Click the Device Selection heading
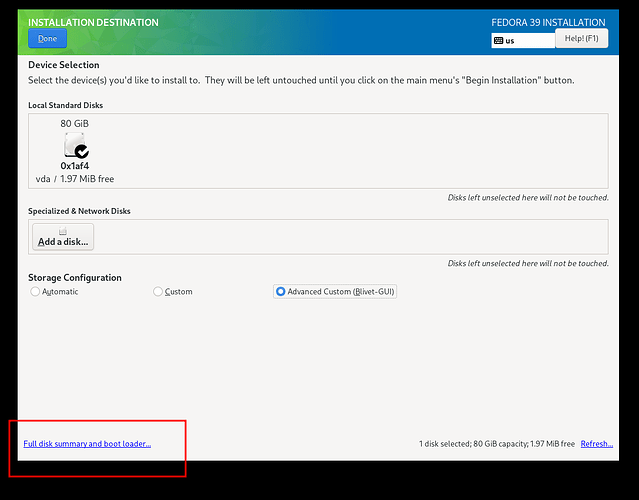 (x=64, y=65)
